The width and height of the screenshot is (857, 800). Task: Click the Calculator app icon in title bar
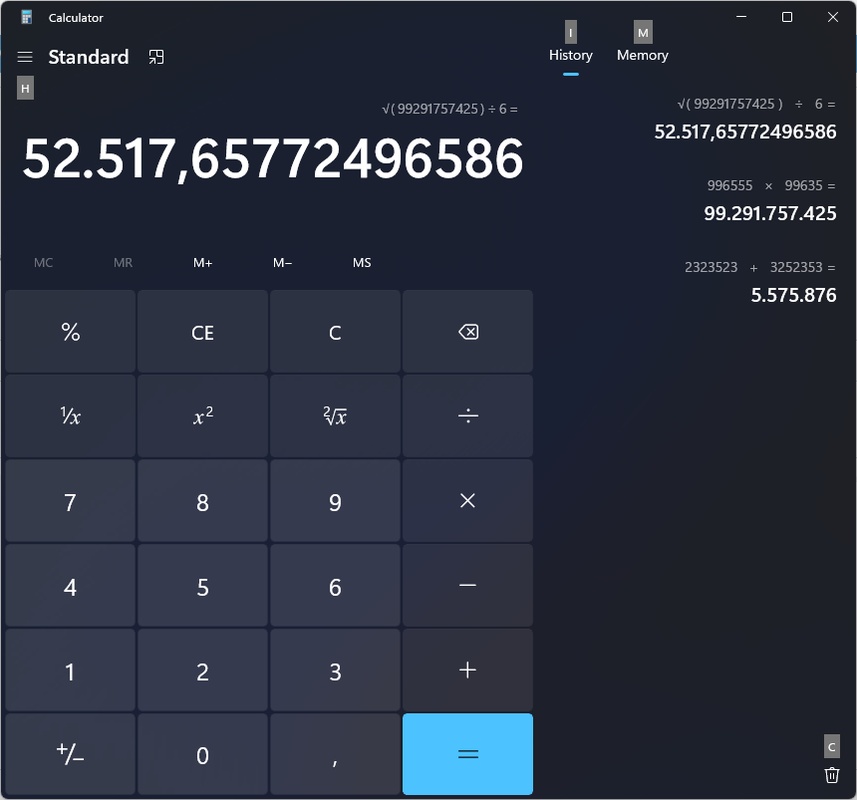point(26,17)
